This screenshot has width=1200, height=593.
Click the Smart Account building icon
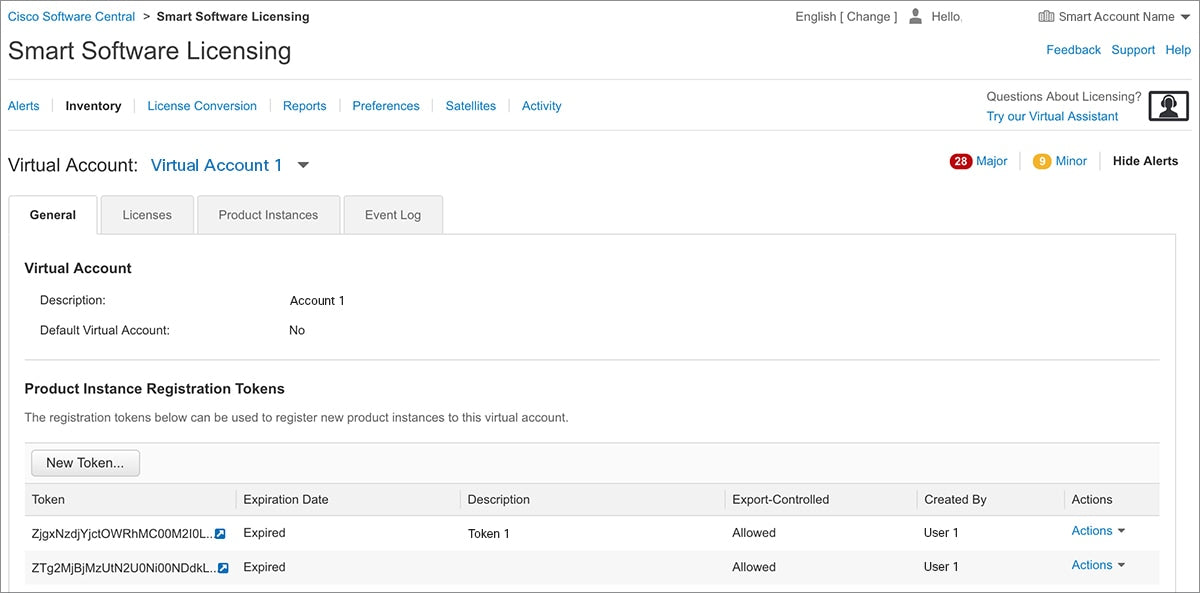point(1046,16)
